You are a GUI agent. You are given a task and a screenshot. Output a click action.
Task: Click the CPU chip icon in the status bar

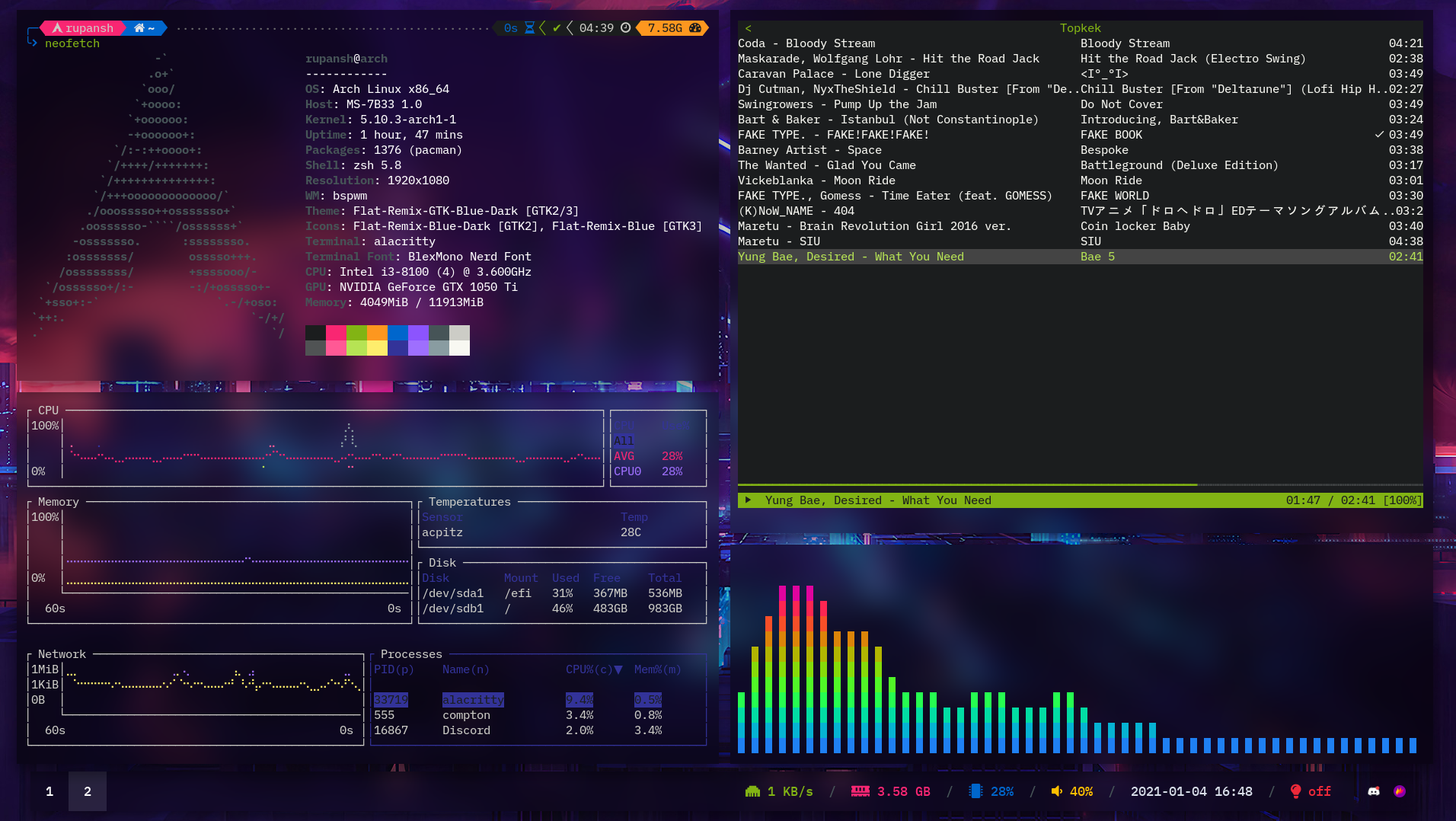click(x=975, y=791)
